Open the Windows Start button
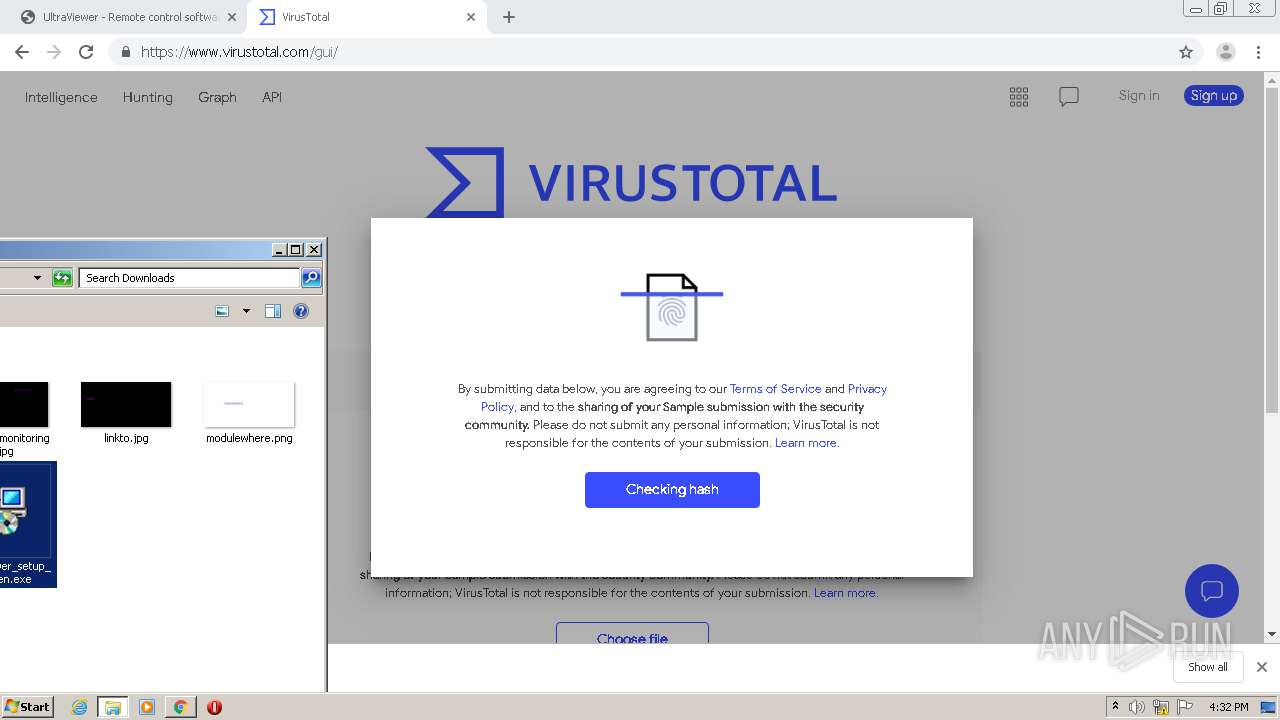 28,707
